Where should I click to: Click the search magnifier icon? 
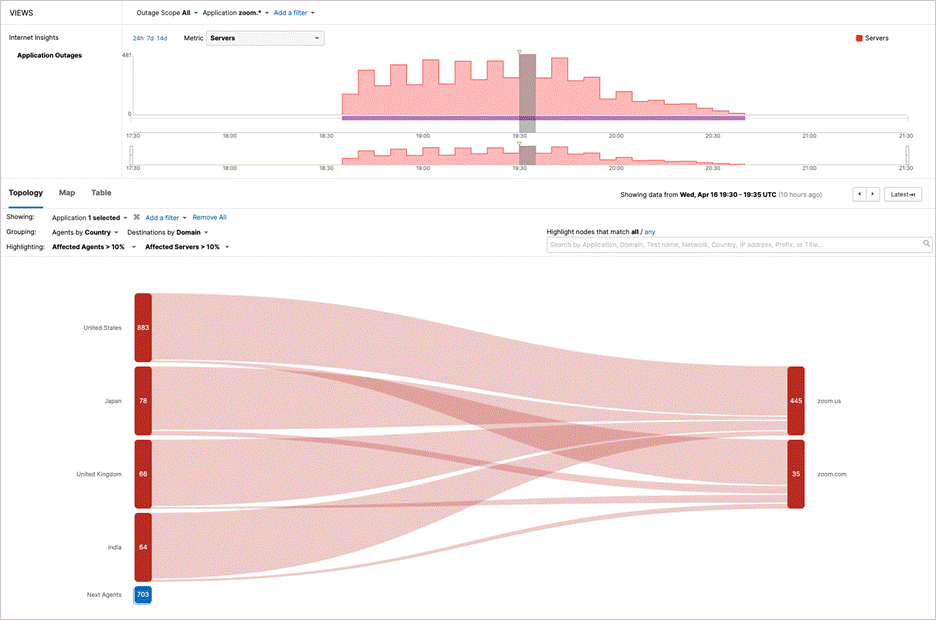coord(927,244)
